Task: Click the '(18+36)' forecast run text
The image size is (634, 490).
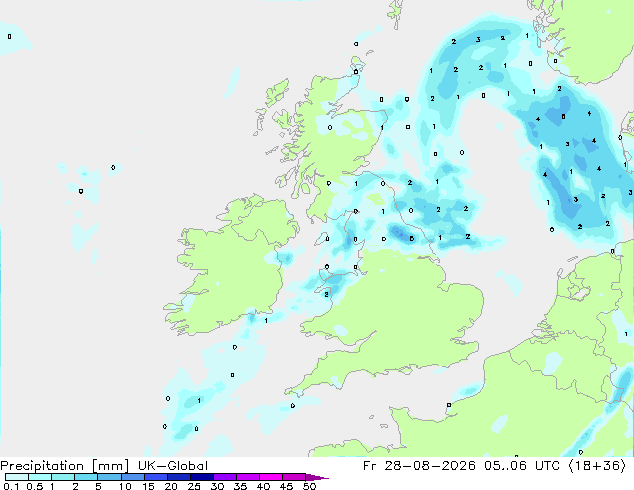Action: (x=597, y=466)
